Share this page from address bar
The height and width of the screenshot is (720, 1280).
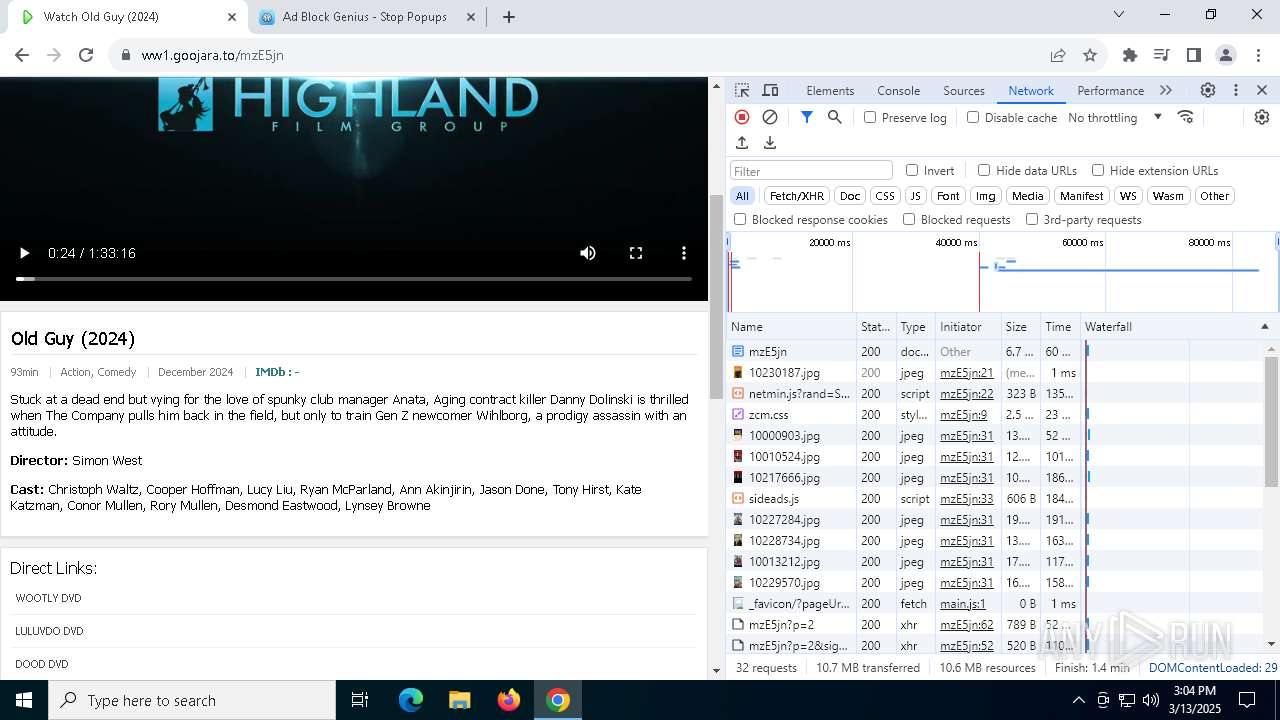click(1058, 55)
